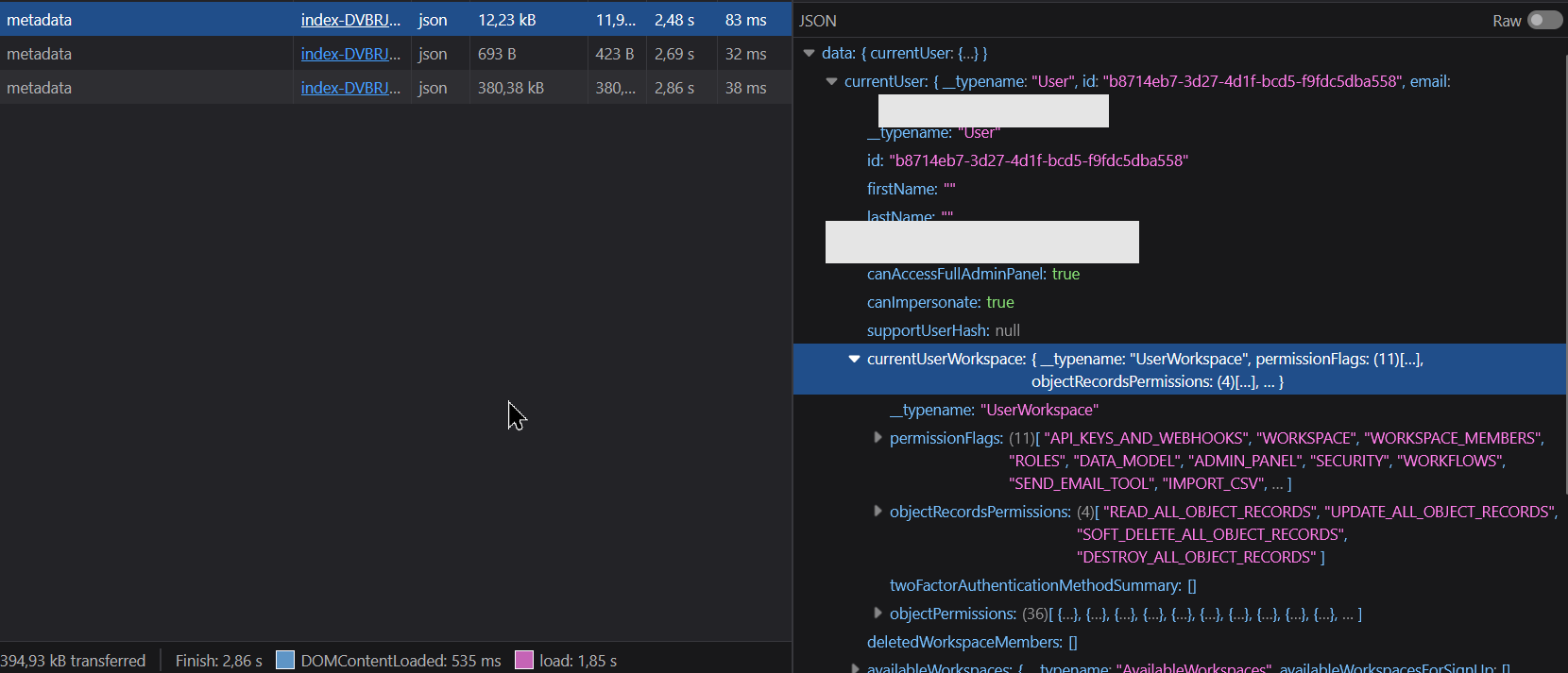The width and height of the screenshot is (1568, 673).
Task: Toggle the Raw JSON view switch
Action: 1545,20
